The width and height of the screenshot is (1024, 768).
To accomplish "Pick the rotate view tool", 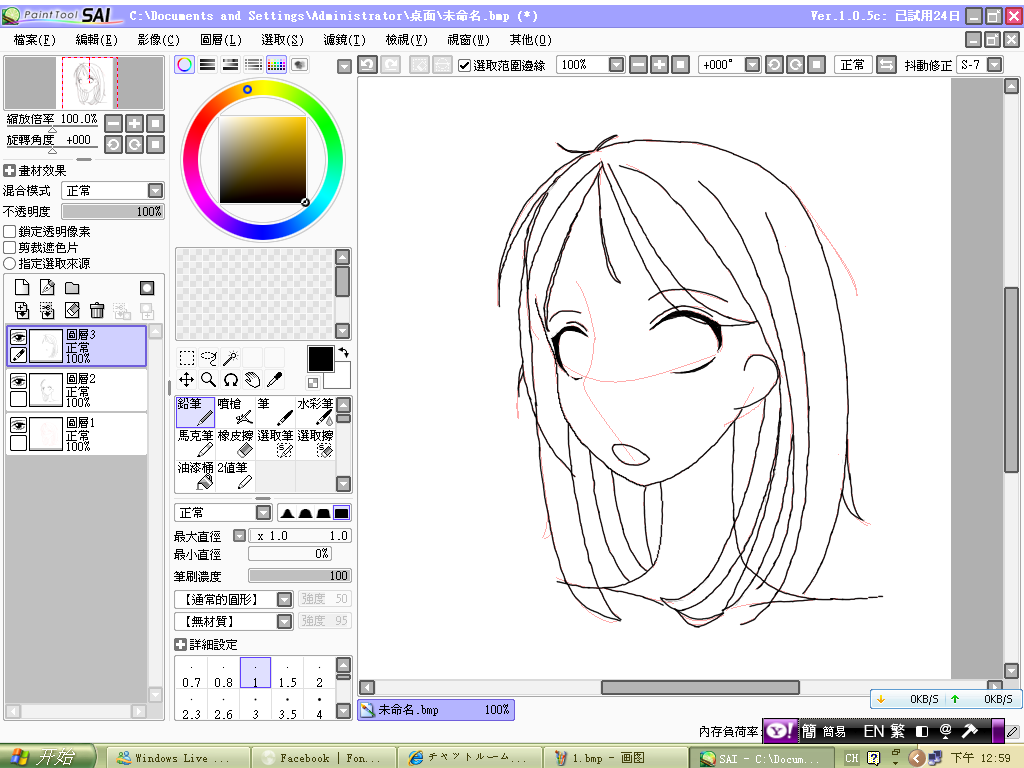I will pyautogui.click(x=231, y=379).
